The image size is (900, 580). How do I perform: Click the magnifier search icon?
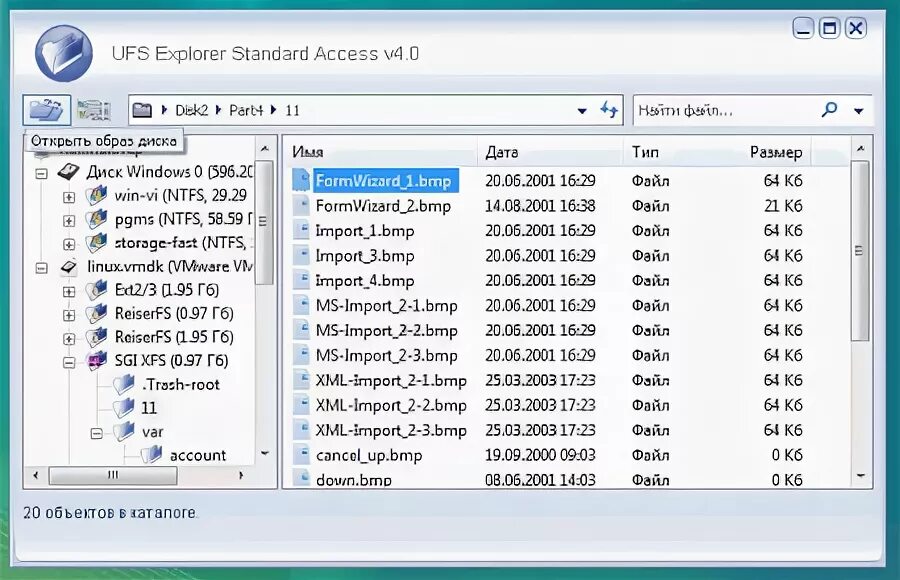[x=829, y=109]
